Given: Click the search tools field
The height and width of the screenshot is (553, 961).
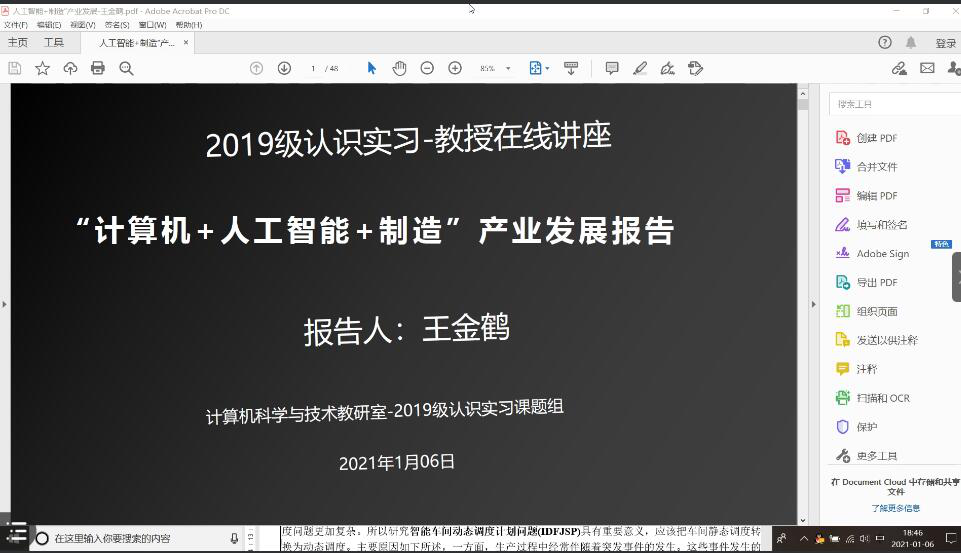Looking at the screenshot, I should pyautogui.click(x=890, y=104).
